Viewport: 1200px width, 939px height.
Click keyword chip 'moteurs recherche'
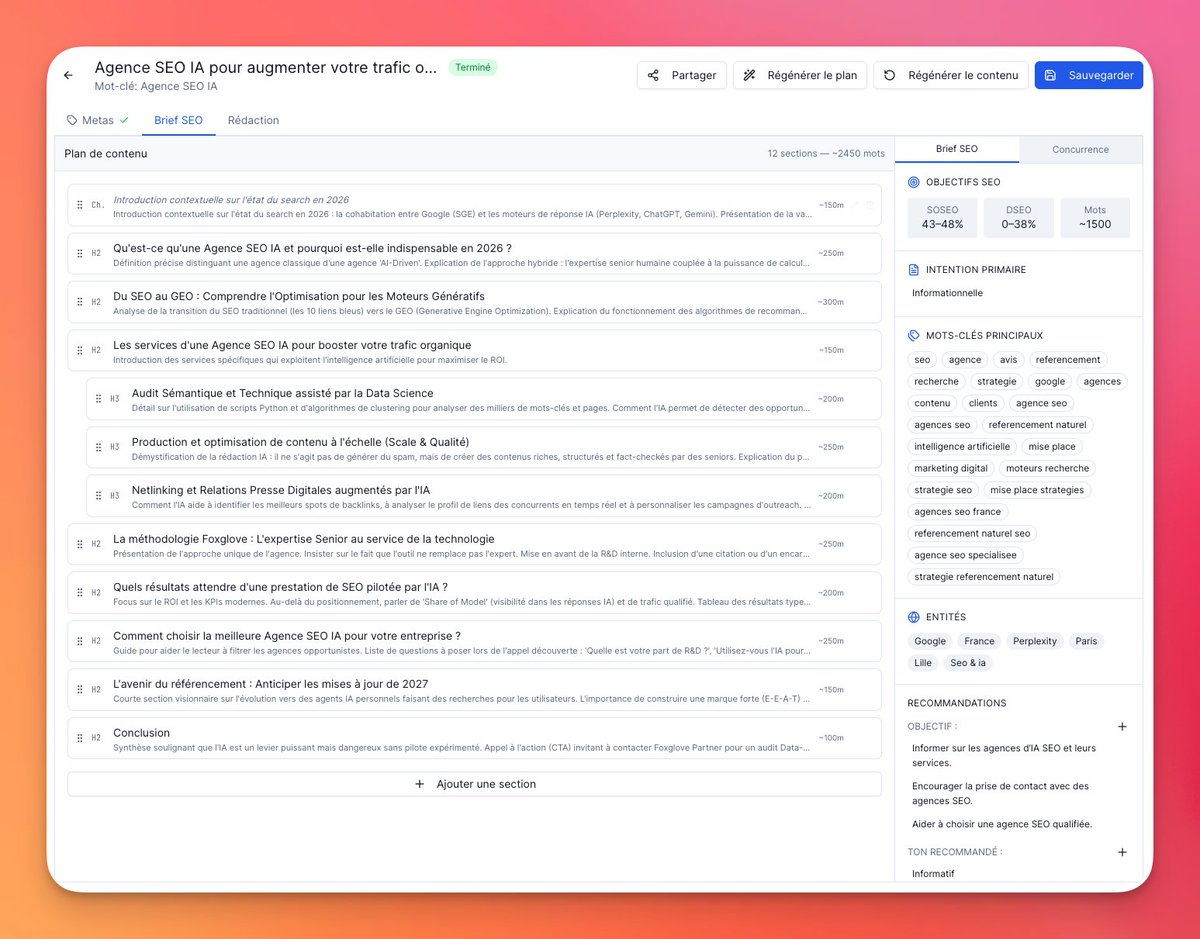[1048, 468]
